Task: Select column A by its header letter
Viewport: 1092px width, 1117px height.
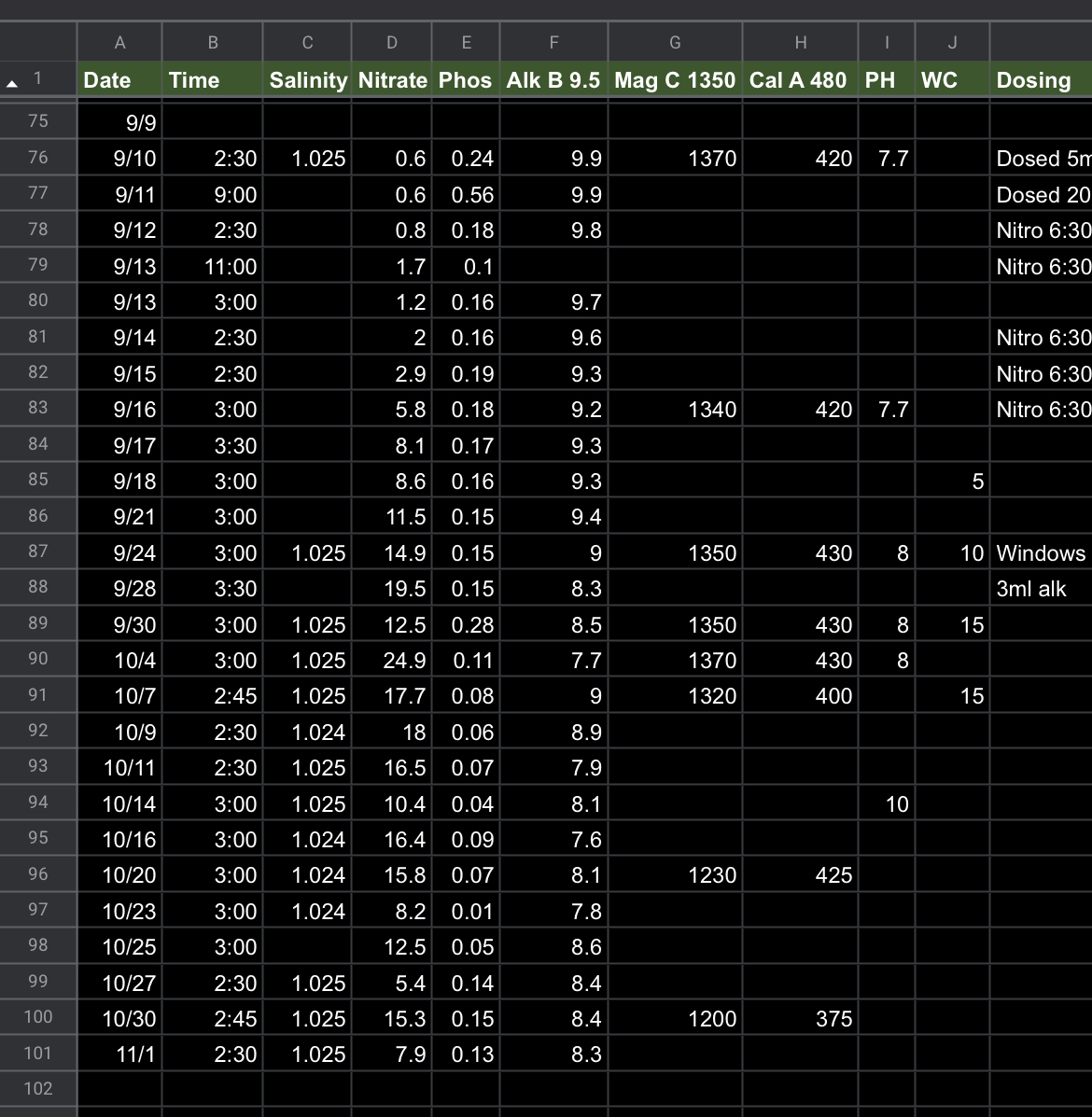Action: click(119, 43)
